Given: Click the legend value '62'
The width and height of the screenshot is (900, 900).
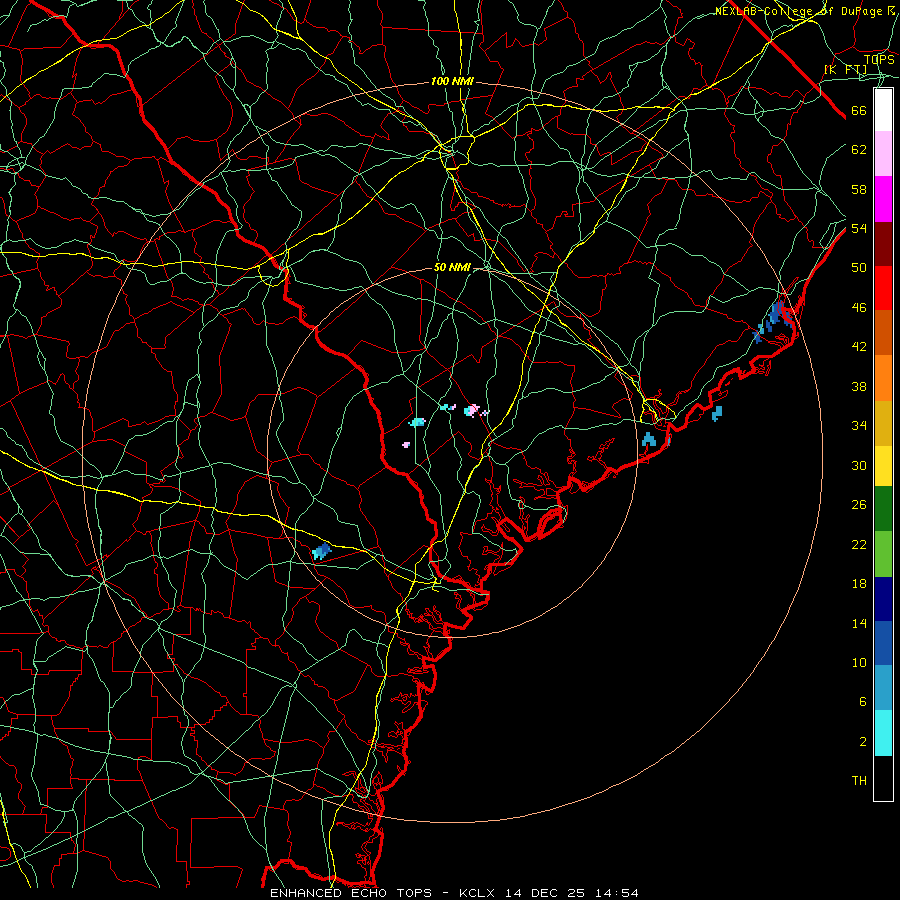Looking at the screenshot, I should click(x=859, y=150).
